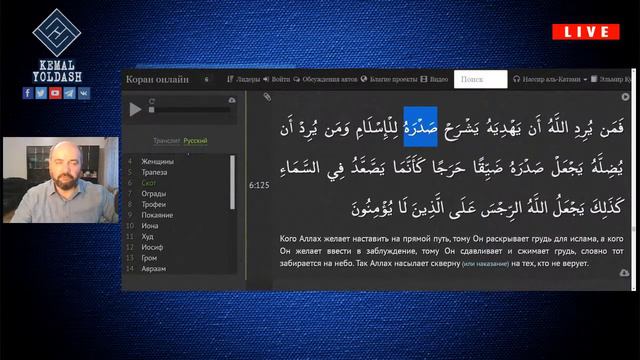Select surah 5 Трапеза
The width and height of the screenshot is (640, 360).
154,172
